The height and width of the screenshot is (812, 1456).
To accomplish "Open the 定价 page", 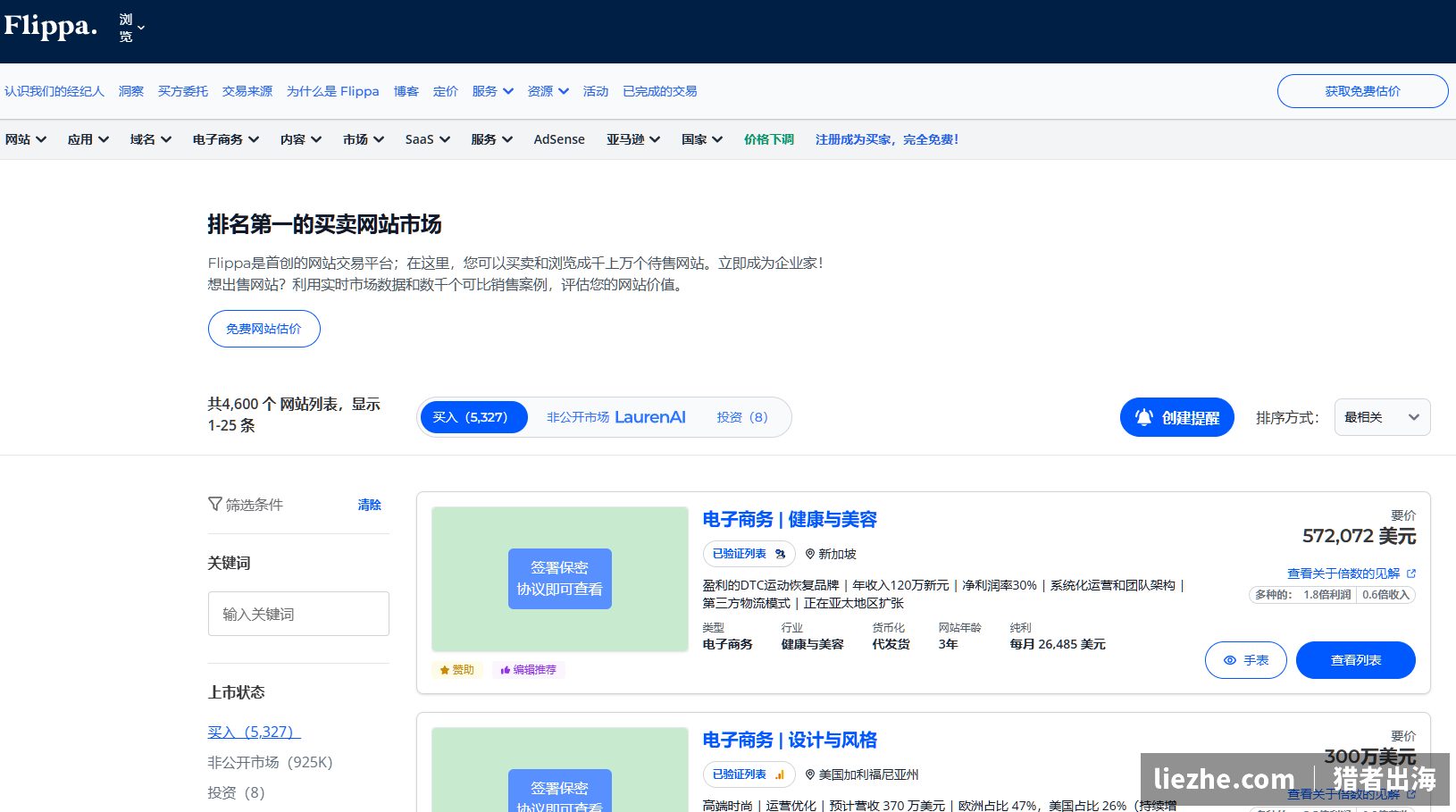I will coord(446,91).
